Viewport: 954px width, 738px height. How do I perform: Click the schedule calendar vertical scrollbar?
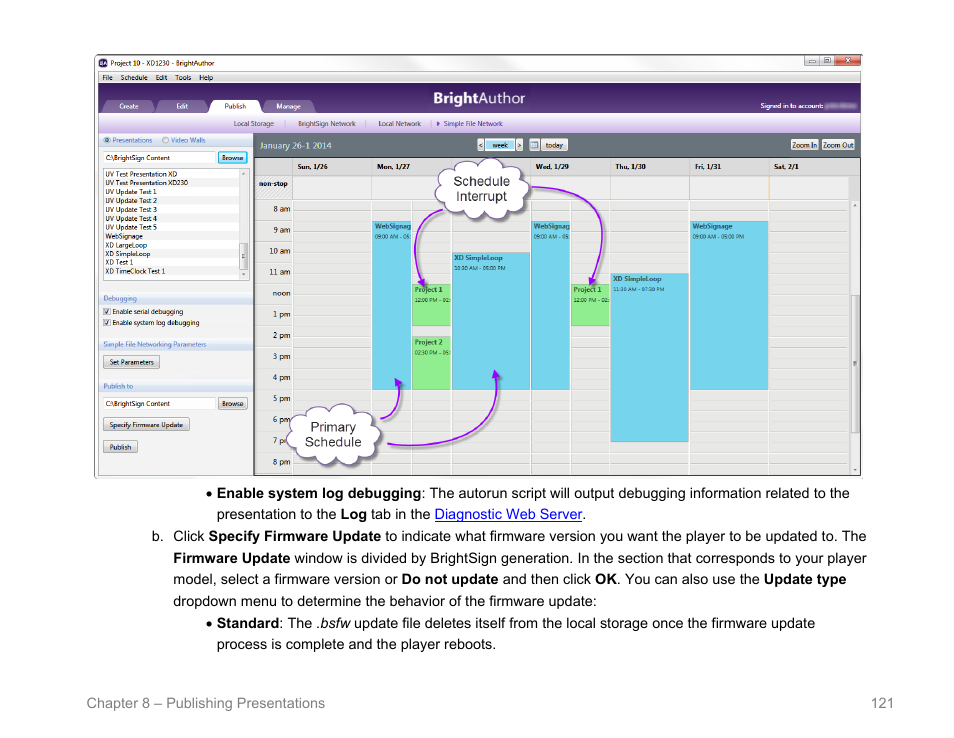coord(855,363)
